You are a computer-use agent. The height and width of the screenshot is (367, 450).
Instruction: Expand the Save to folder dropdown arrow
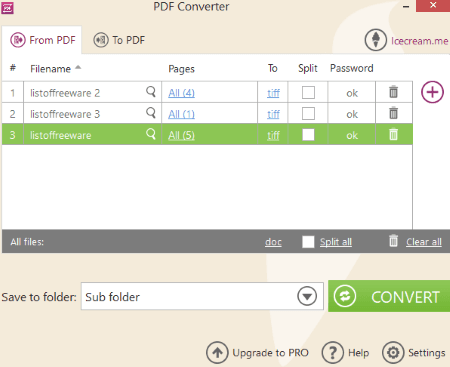pyautogui.click(x=307, y=296)
